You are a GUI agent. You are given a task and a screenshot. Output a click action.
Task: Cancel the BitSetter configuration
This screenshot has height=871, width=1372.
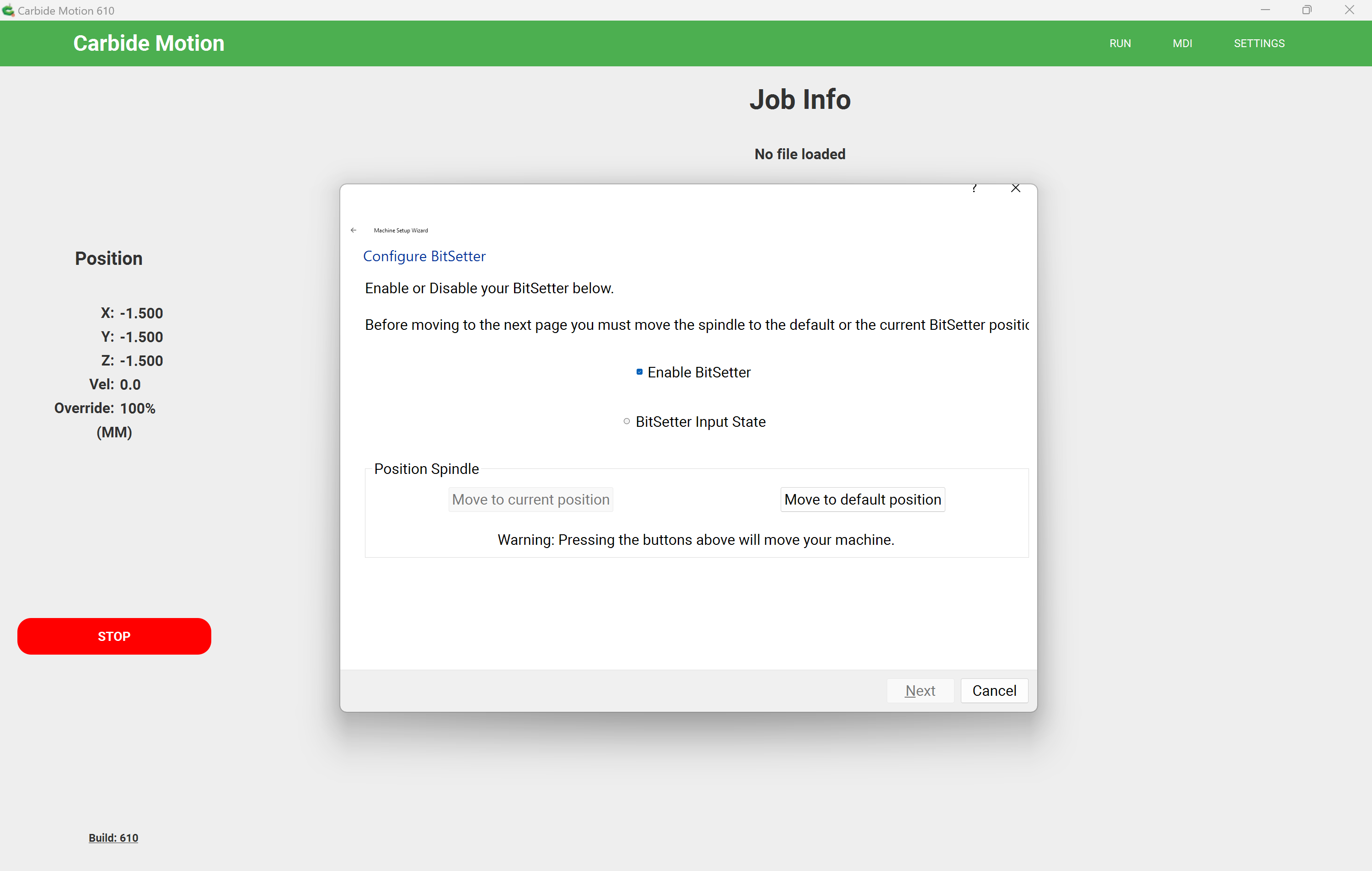tap(994, 690)
